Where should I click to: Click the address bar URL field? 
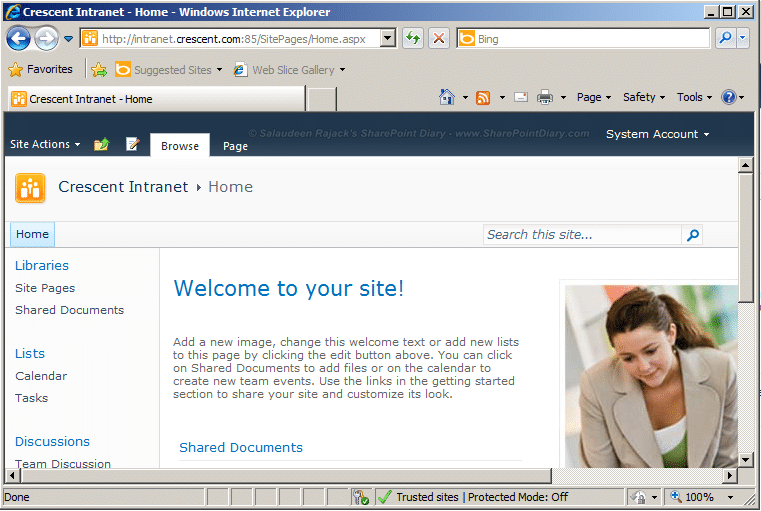[x=231, y=39]
